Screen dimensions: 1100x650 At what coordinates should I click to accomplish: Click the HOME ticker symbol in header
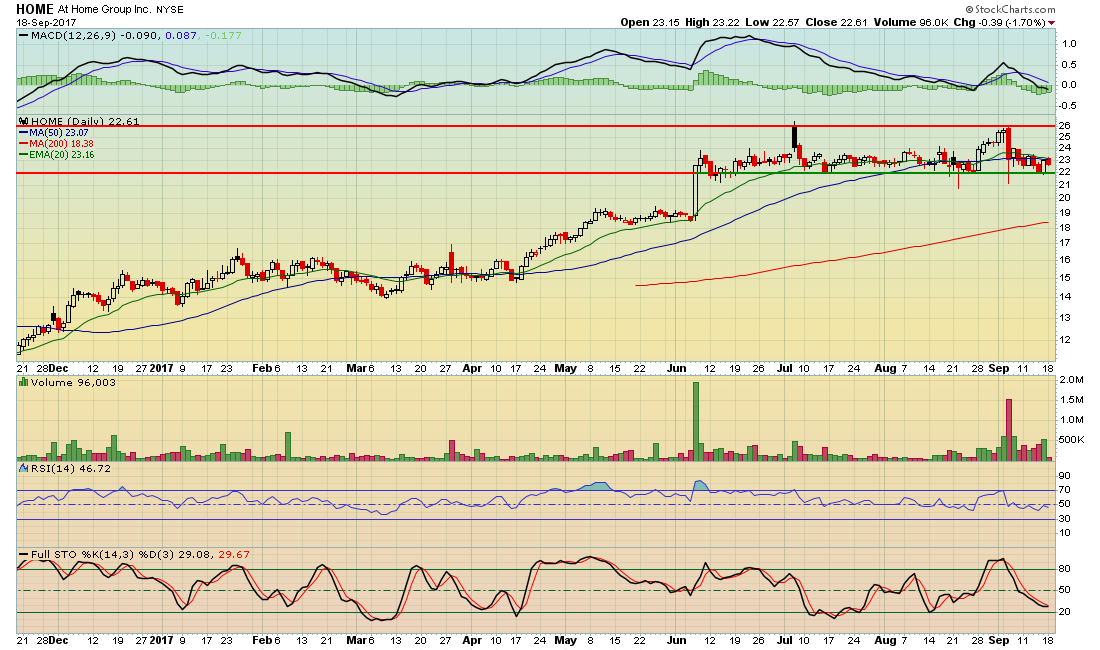point(35,8)
